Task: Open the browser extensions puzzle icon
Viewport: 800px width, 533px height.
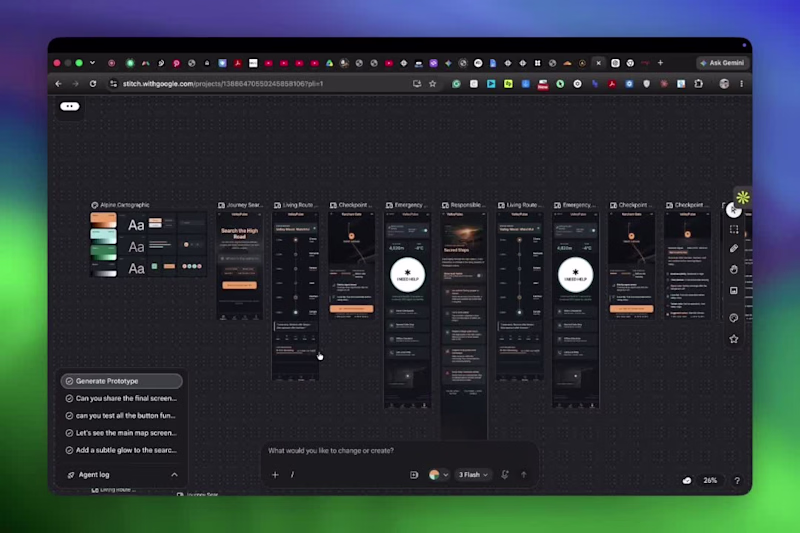Action: pyautogui.click(x=698, y=84)
